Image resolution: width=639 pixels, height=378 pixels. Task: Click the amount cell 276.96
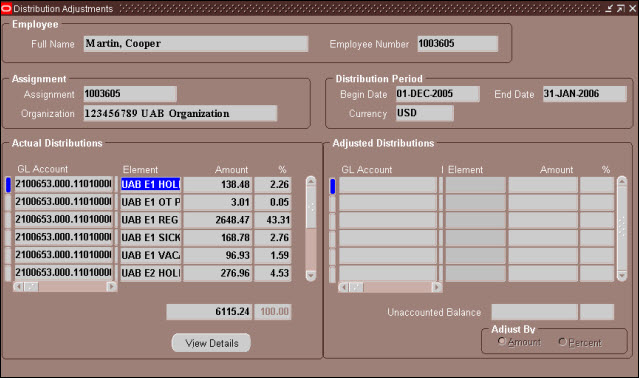pyautogui.click(x=218, y=273)
